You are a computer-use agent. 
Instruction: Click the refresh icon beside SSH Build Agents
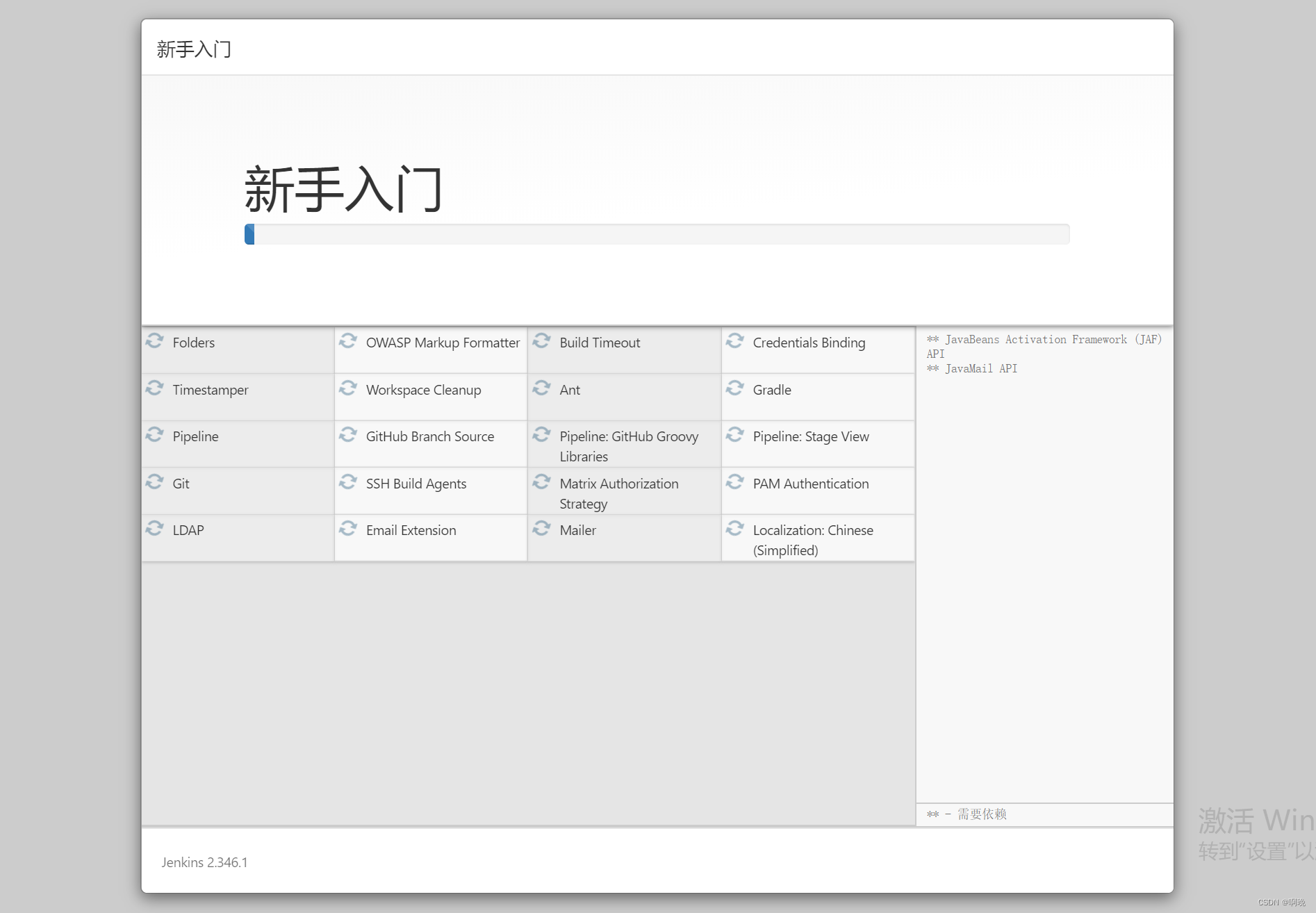point(348,482)
